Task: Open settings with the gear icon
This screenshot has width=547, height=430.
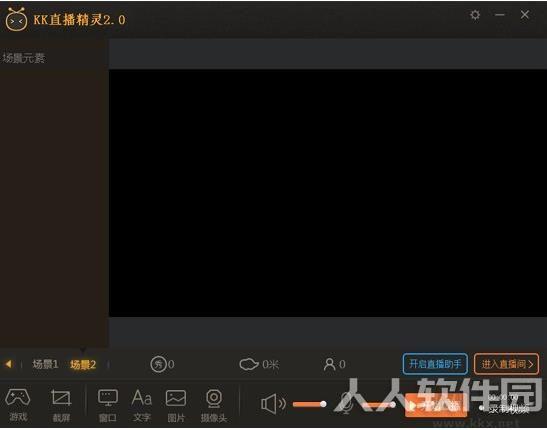Action: (x=475, y=15)
